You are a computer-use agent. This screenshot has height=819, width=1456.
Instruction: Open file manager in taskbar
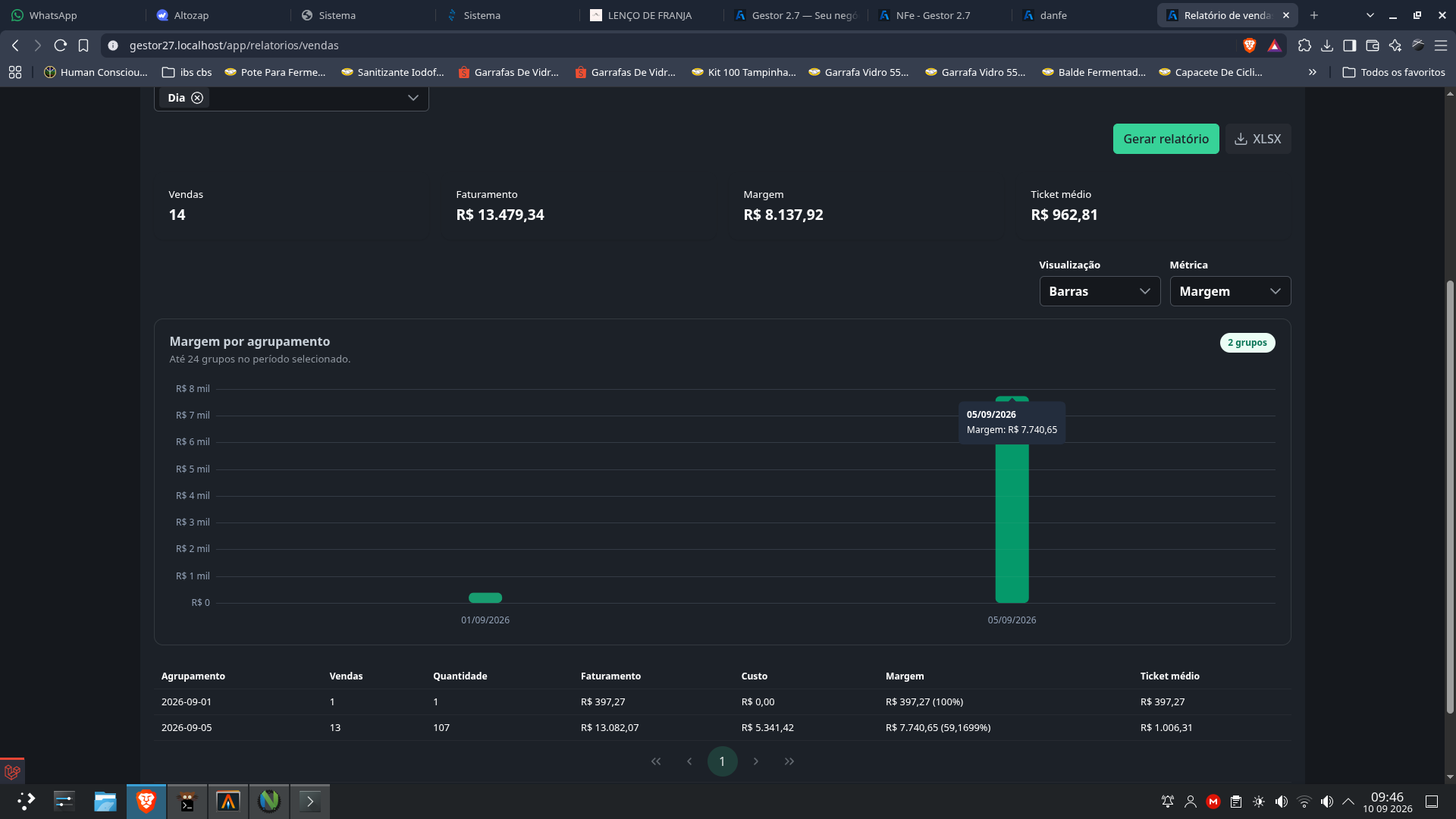[105, 801]
